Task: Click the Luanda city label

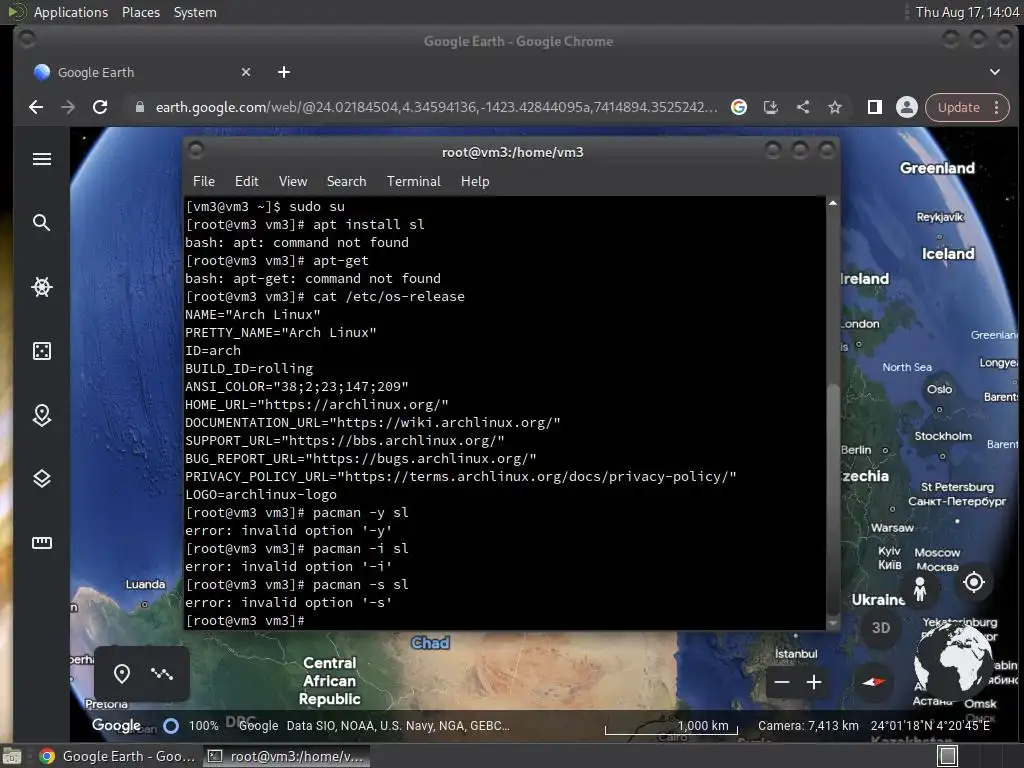Action: click(145, 584)
